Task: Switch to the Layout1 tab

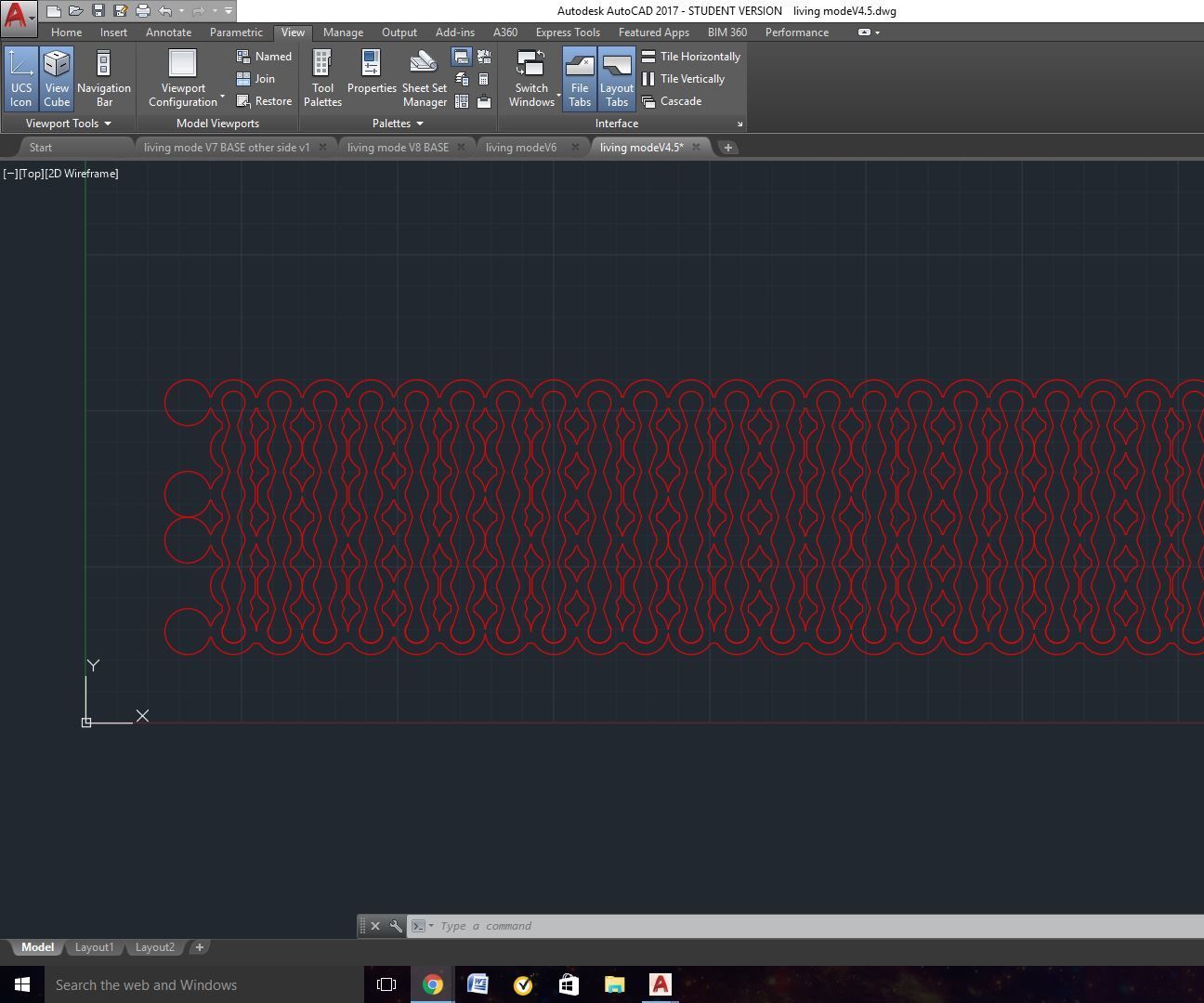Action: coord(94,946)
